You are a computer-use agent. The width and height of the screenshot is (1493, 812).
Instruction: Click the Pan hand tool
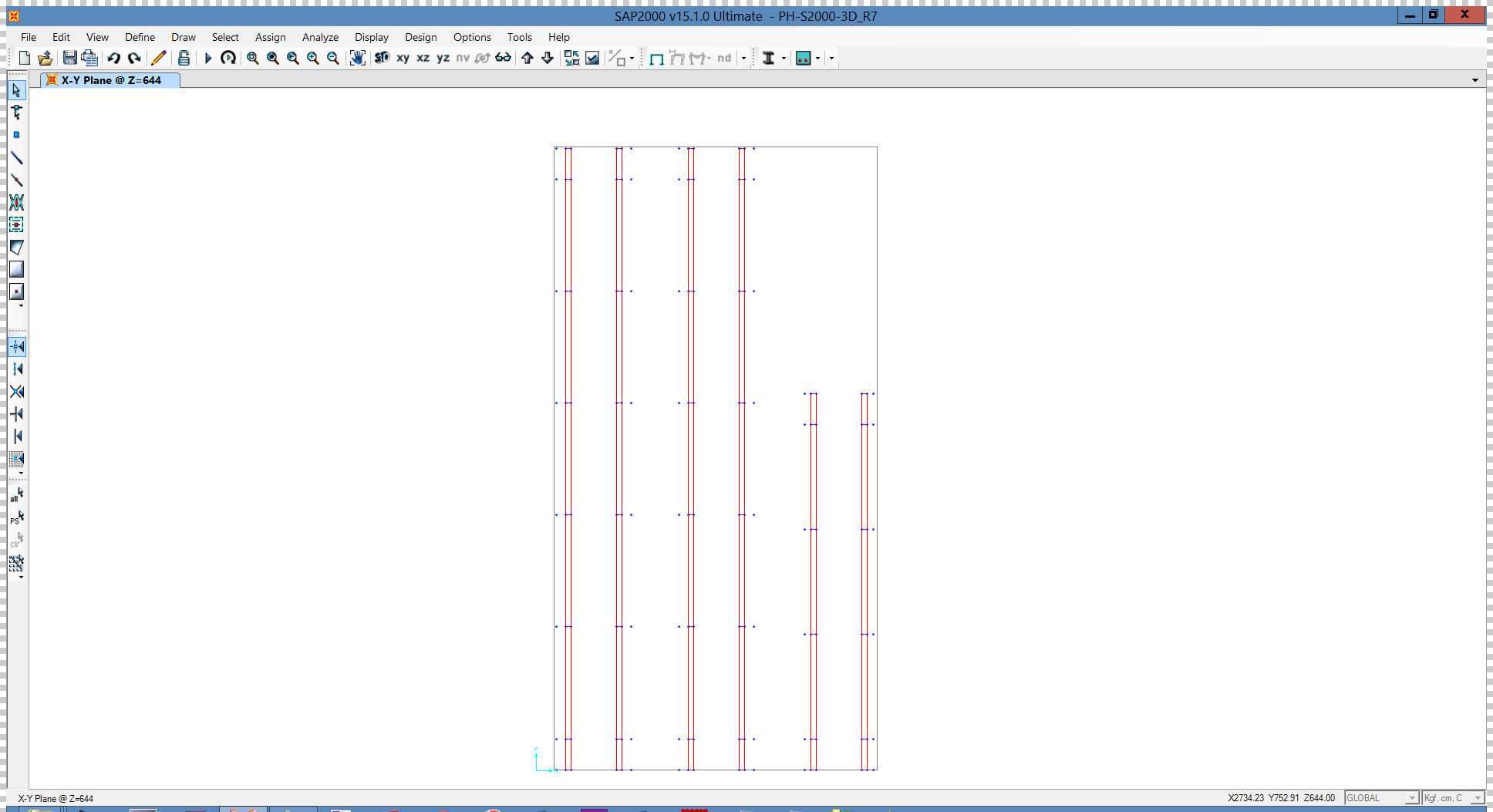point(357,58)
